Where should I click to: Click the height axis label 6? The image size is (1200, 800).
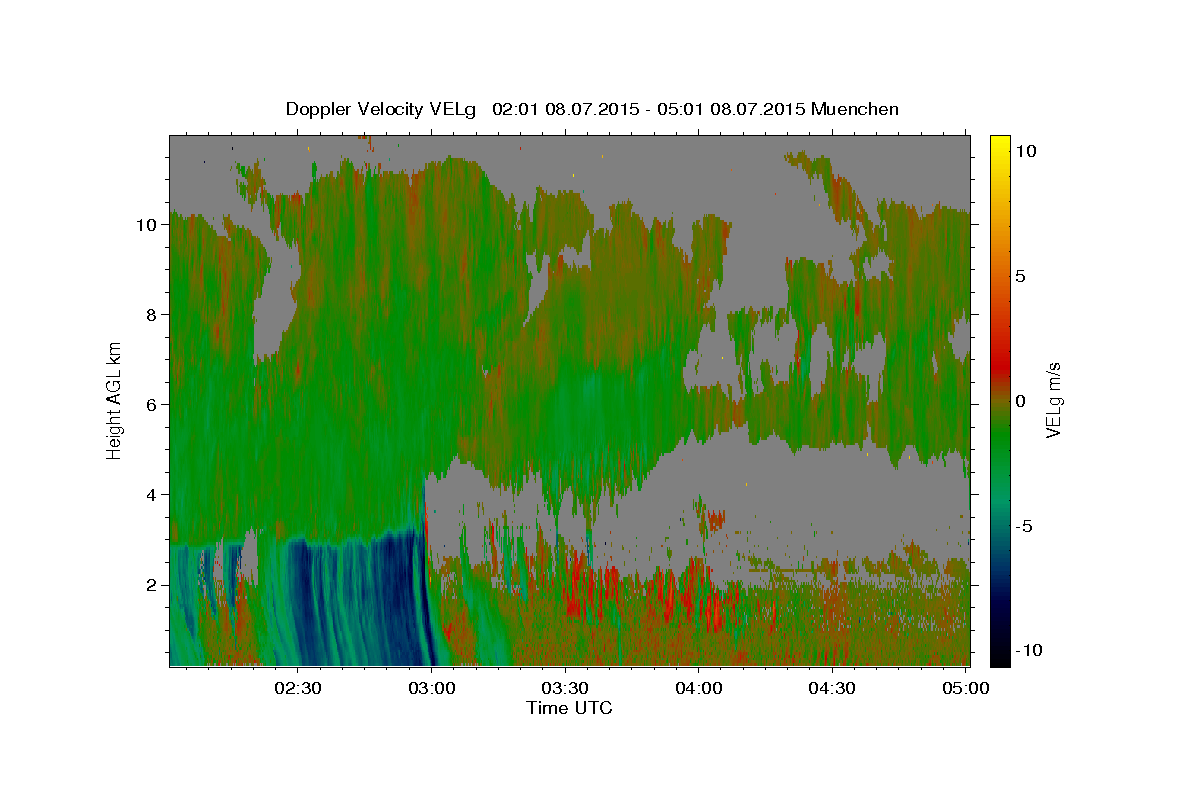click(x=152, y=404)
